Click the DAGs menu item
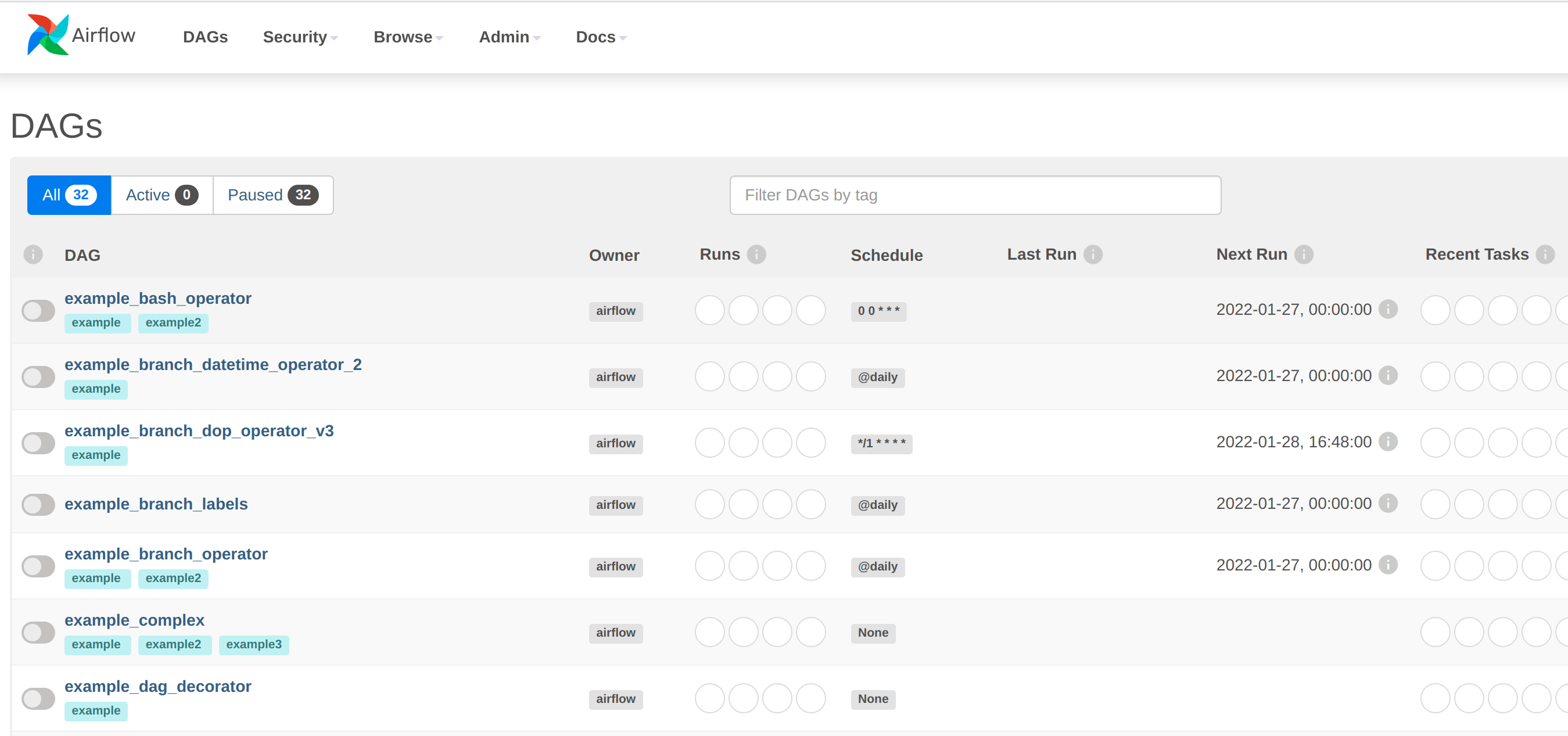Viewport: 1568px width, 736px height. click(x=205, y=36)
